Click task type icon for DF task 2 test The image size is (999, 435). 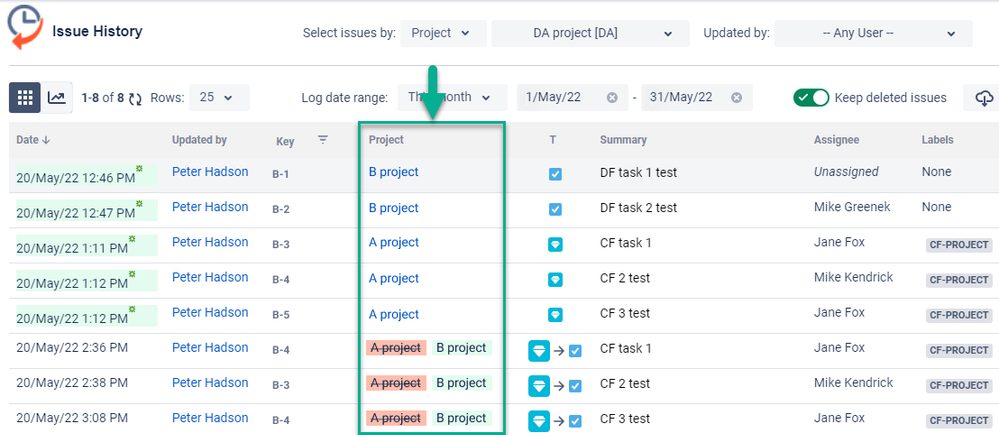[555, 209]
